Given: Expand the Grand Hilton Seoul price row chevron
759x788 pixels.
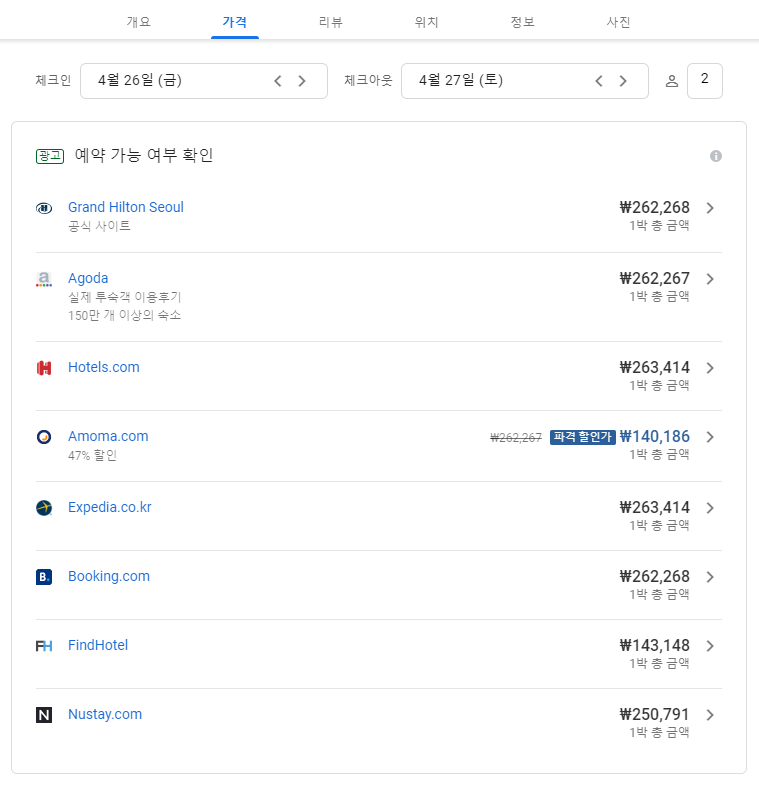Looking at the screenshot, I should click(x=710, y=208).
